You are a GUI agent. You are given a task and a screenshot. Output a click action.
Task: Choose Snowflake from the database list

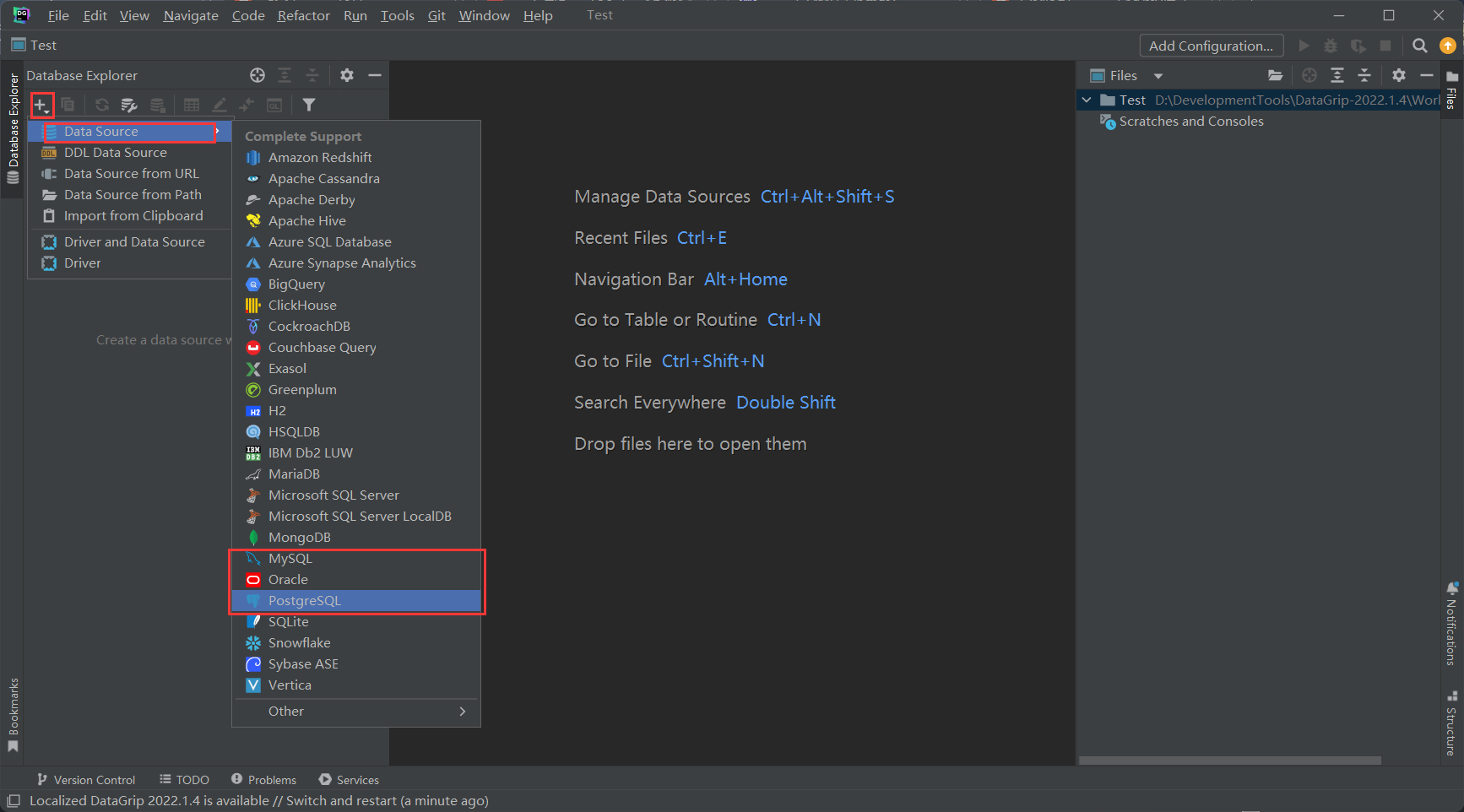pyautogui.click(x=356, y=643)
